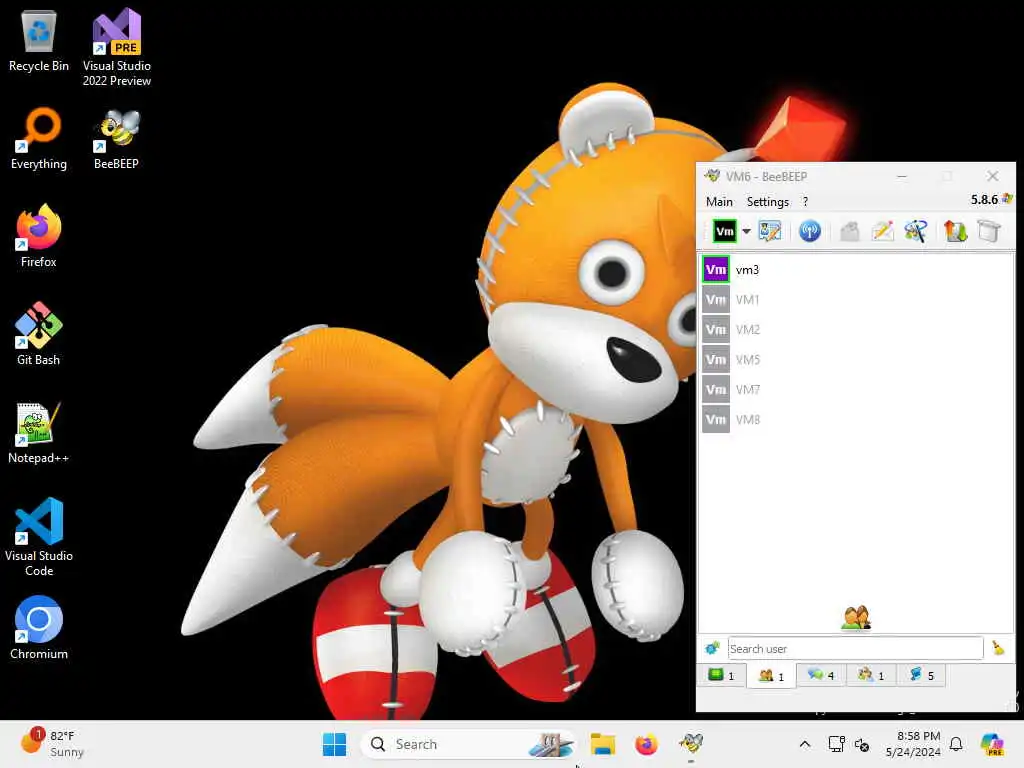Select user vm3 in the list
This screenshot has width=1024, height=768.
(856, 270)
